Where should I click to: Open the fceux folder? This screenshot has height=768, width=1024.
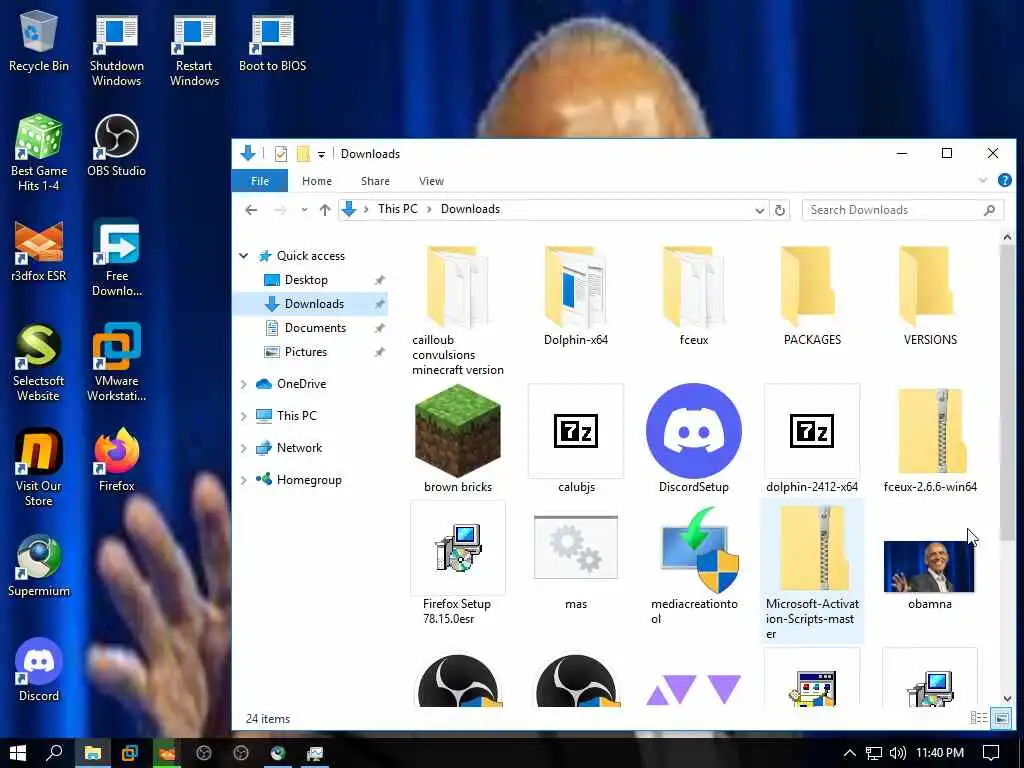pos(694,295)
